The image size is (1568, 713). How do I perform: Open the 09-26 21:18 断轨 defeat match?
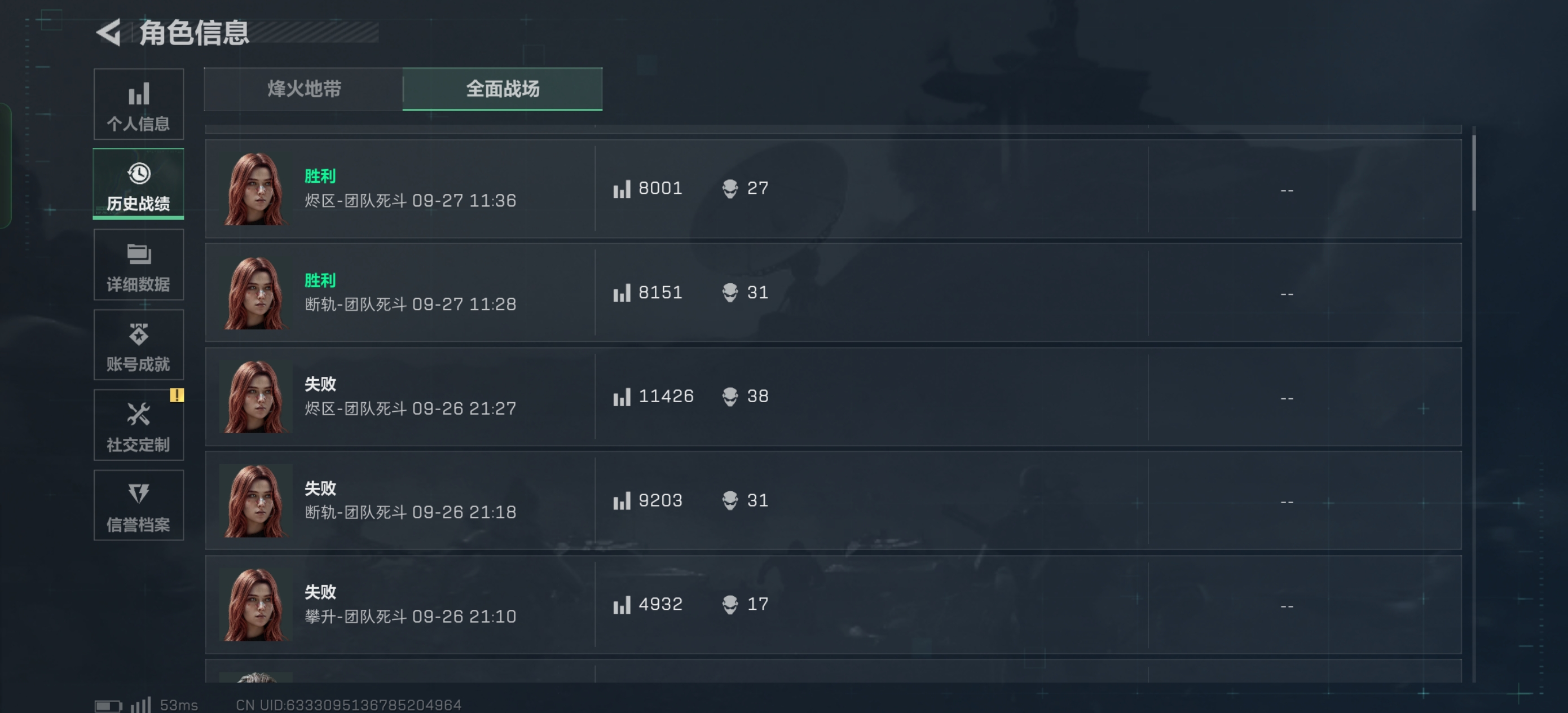tap(833, 500)
